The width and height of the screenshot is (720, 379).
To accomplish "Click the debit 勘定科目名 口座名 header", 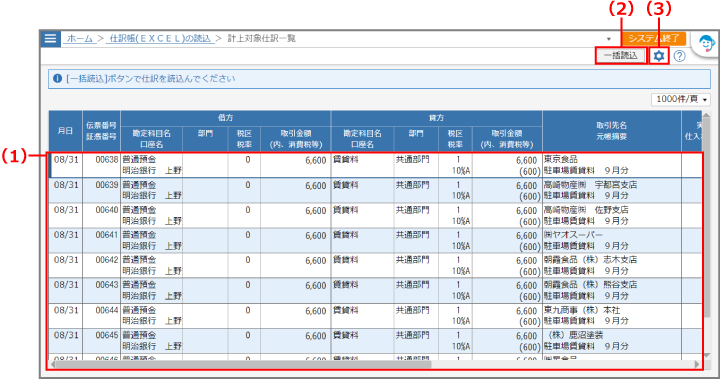I will (152, 139).
